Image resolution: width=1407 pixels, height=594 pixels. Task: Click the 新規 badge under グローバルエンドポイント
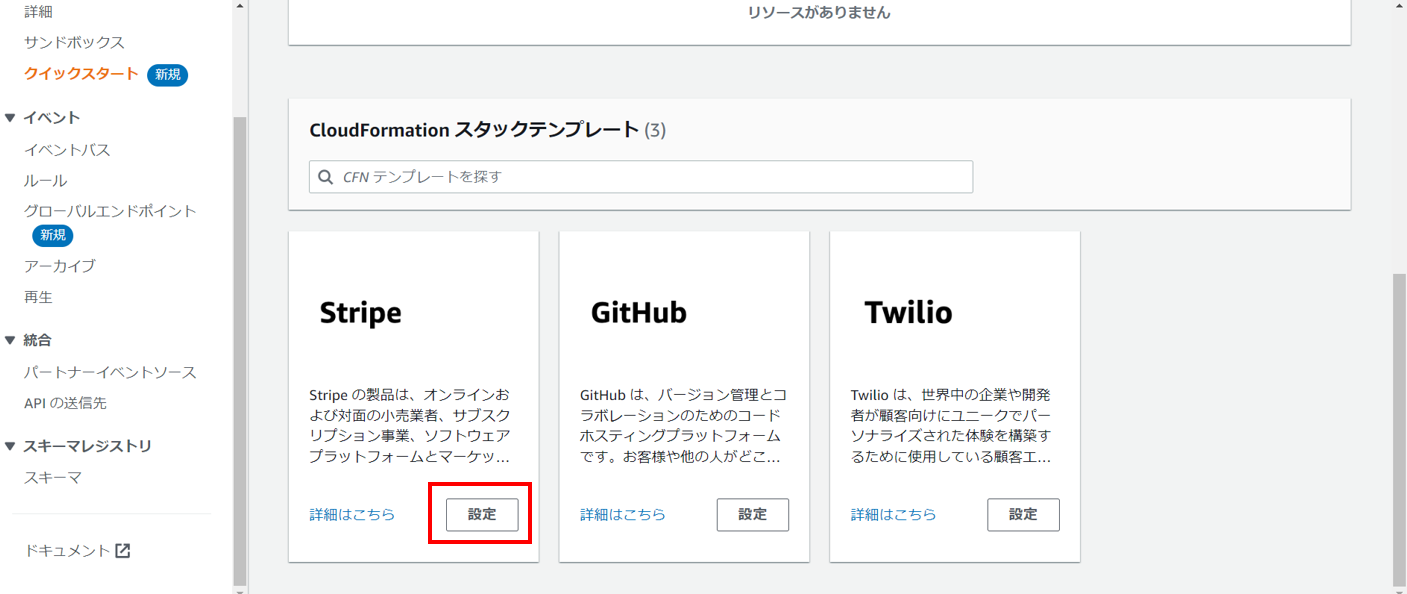coord(53,235)
